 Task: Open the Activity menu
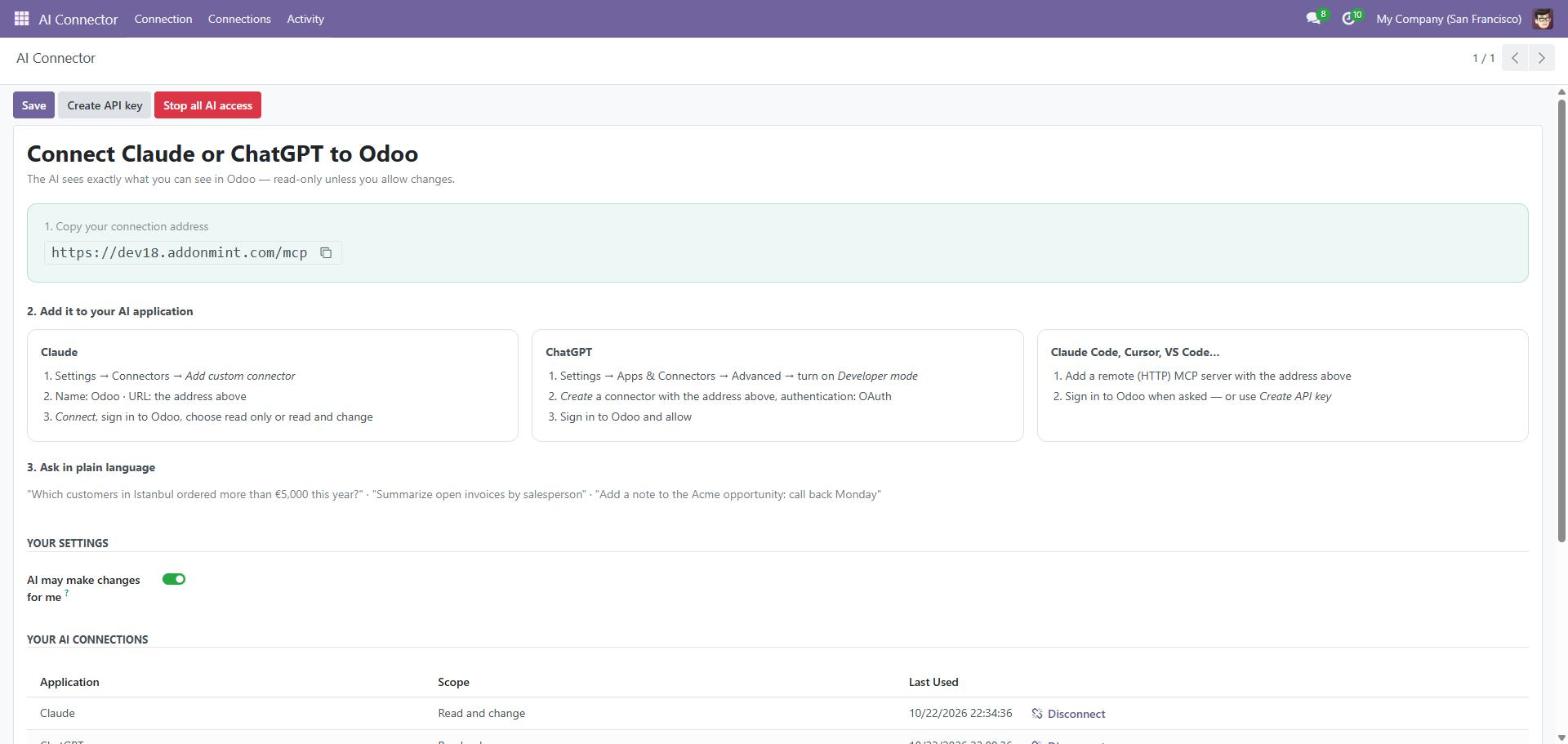[x=305, y=19]
